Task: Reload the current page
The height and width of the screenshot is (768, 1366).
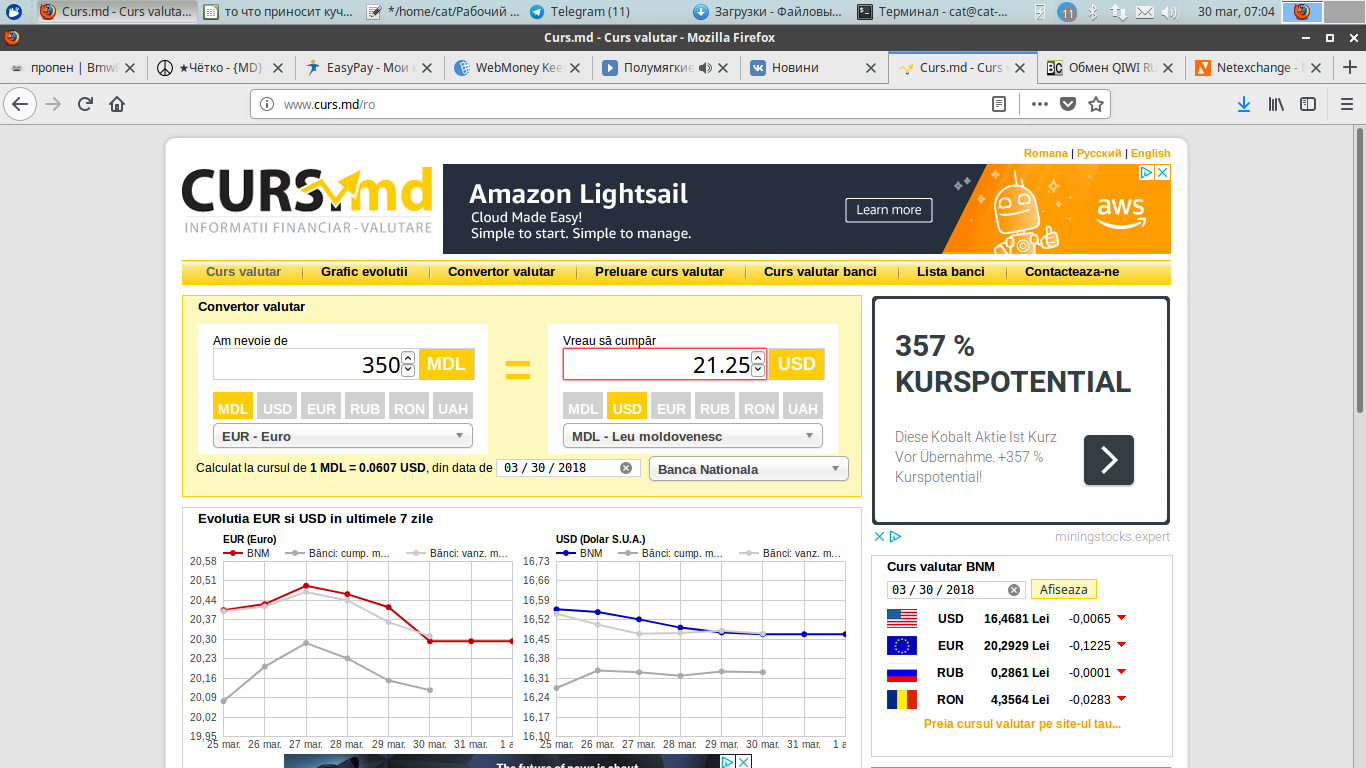Action: point(86,104)
